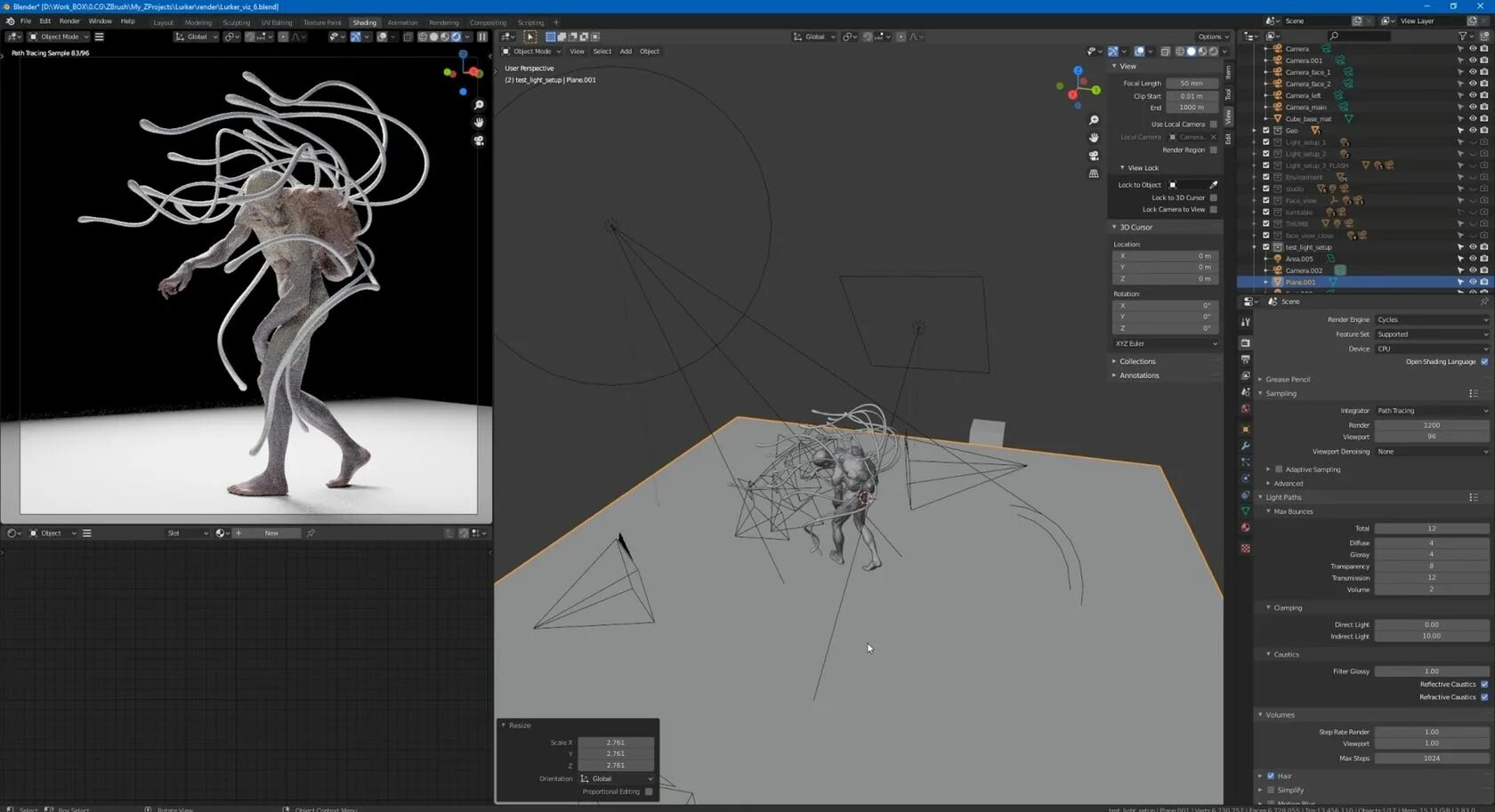Enable Lock to 3D Cursor checkbox
The image size is (1495, 812).
tap(1214, 197)
